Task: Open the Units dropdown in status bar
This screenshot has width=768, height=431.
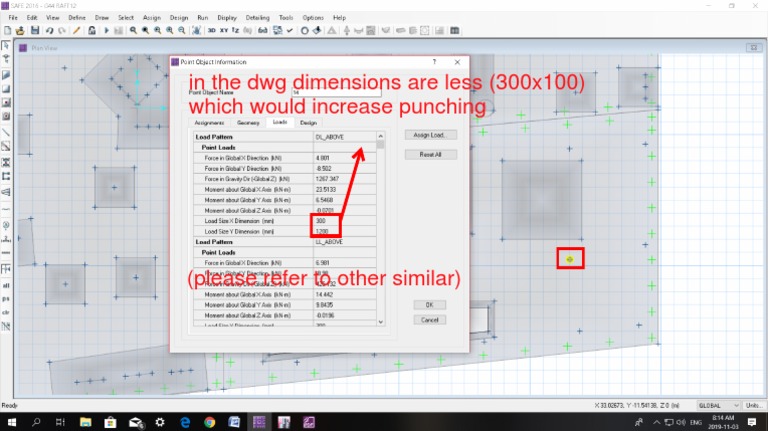Action: pos(750,405)
